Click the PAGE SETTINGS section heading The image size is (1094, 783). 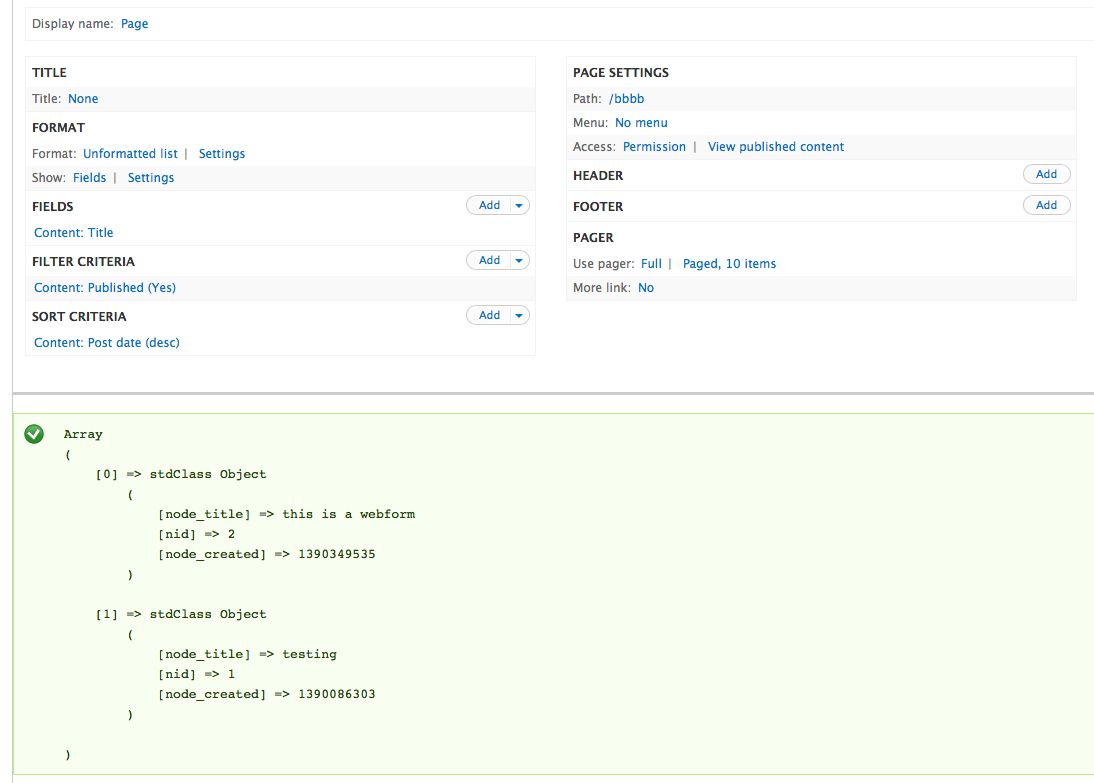(x=621, y=73)
